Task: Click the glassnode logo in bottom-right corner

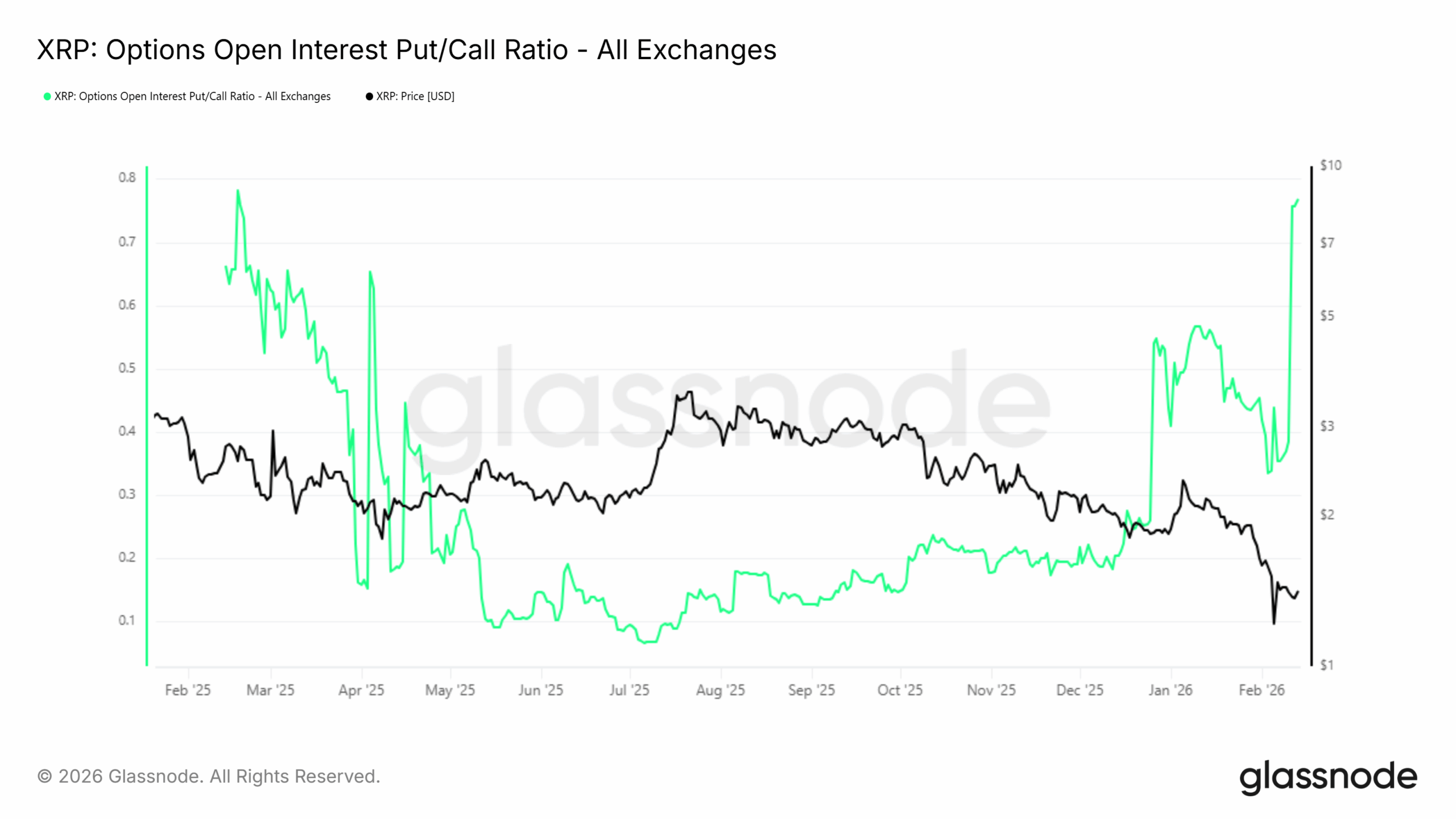Action: point(1328,777)
